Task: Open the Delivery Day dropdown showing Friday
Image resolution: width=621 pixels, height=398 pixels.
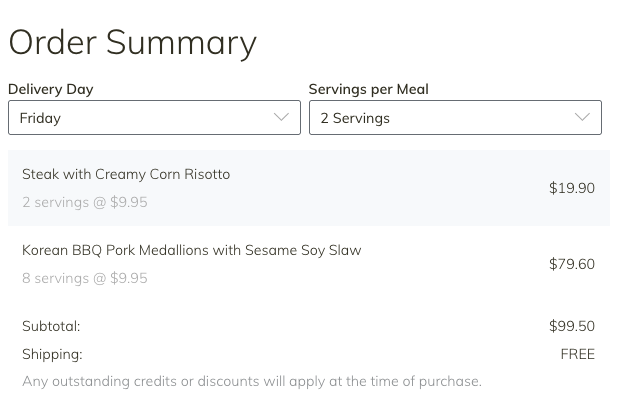Action: [154, 118]
